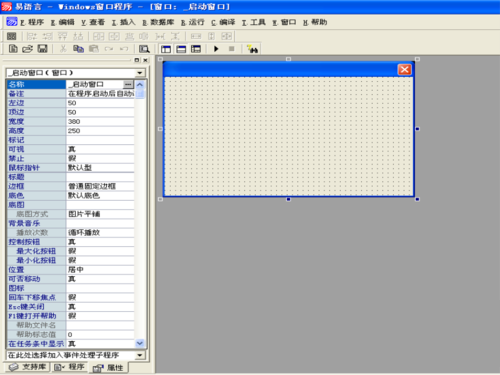This screenshot has width=500, height=375.
Task: Save the project with floppy disk icon
Action: coord(42,49)
